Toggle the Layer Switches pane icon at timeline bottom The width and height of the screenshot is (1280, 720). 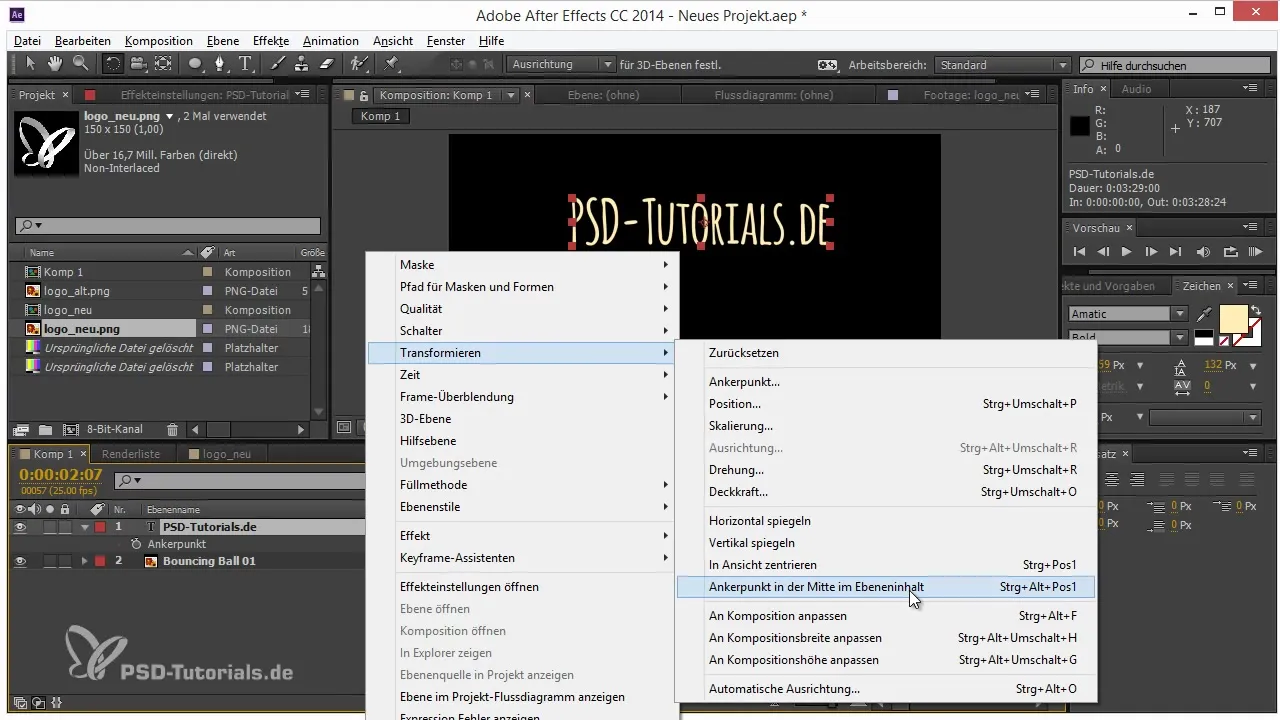(21, 703)
